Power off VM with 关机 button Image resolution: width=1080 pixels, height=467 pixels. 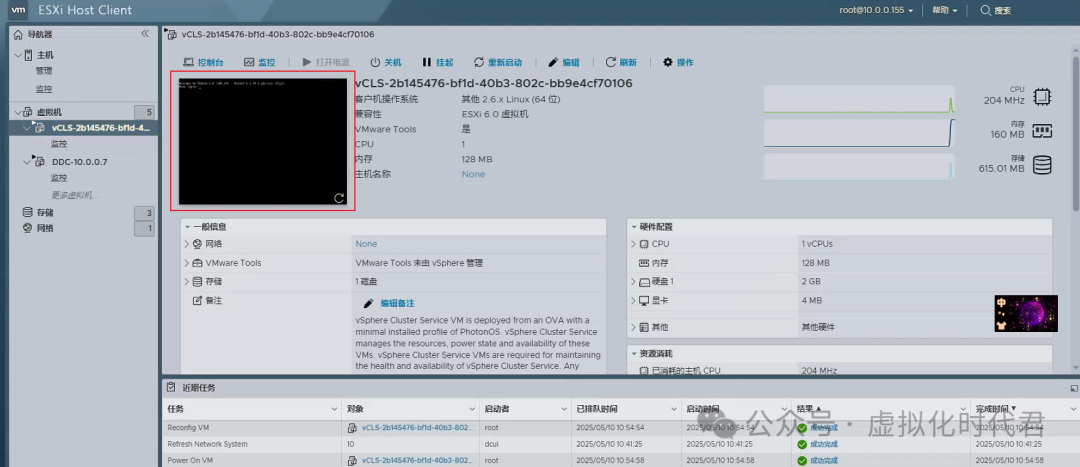point(385,62)
